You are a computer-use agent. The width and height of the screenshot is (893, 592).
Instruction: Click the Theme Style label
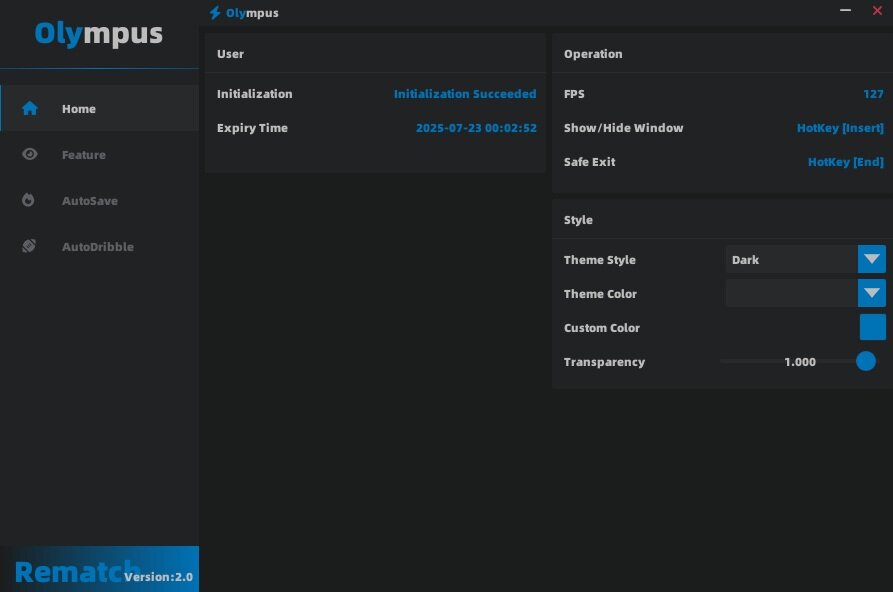[x=600, y=260]
